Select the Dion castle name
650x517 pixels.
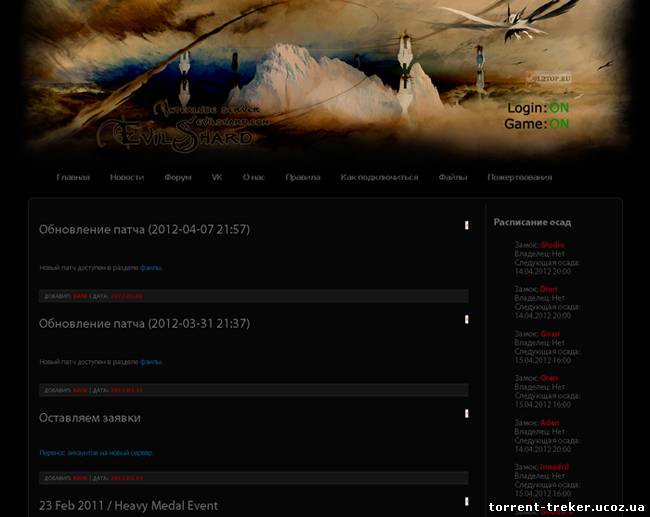548,289
